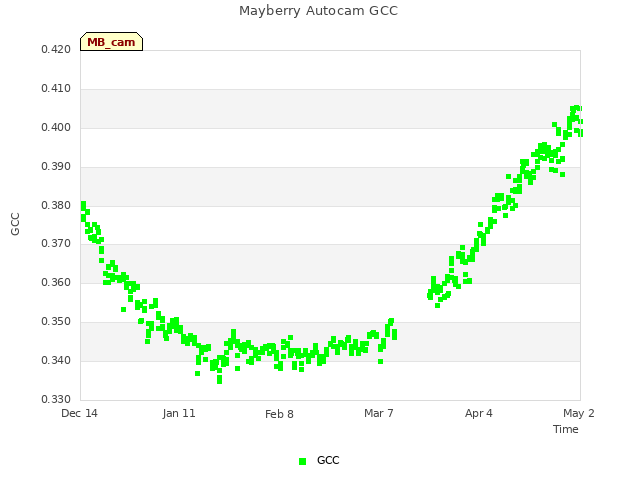The image size is (640, 480).
Task: Click the 0.360 y-axis value
Action: tap(56, 282)
